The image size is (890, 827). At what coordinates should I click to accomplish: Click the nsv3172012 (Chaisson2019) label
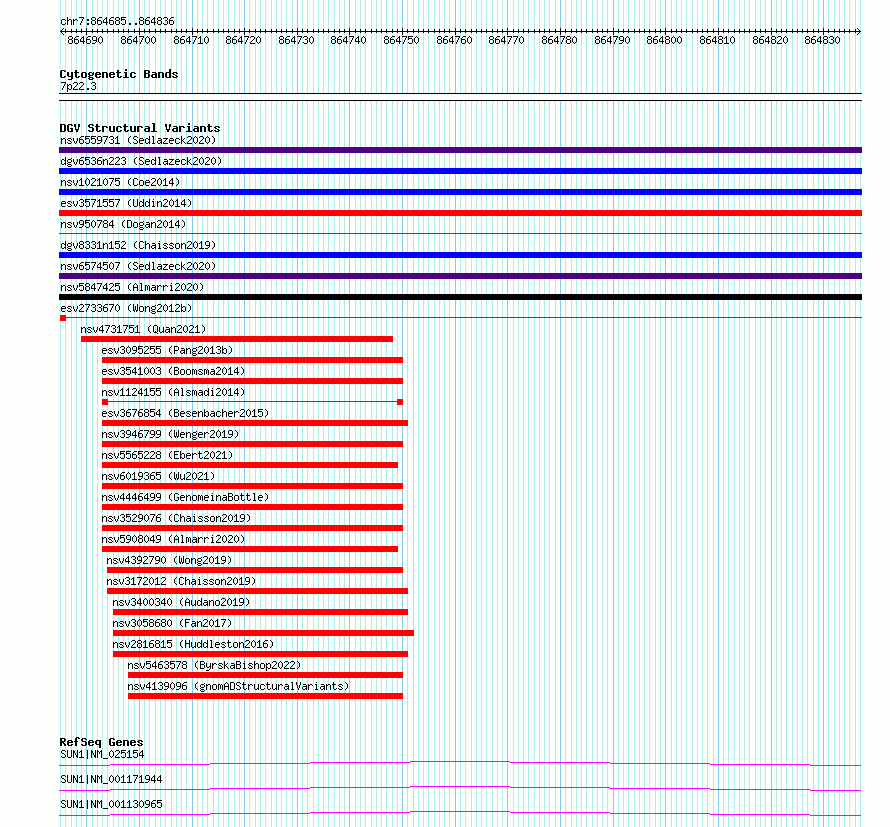tap(181, 581)
